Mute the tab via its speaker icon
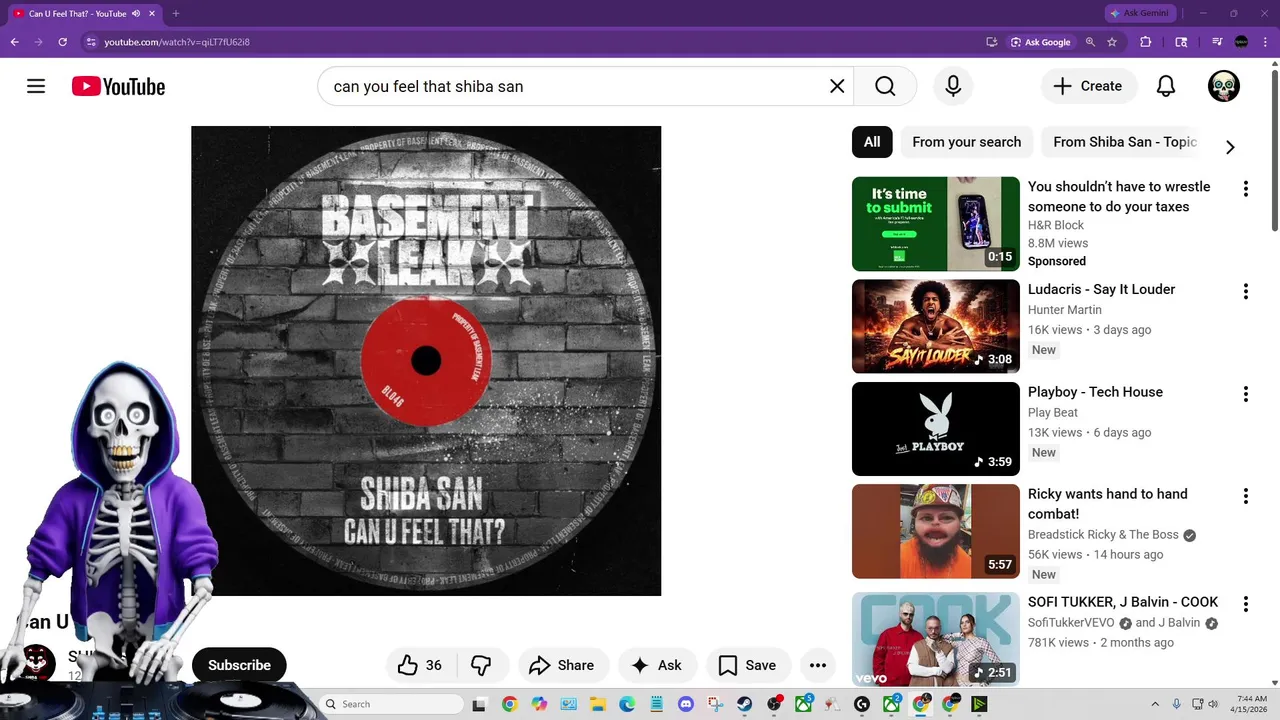This screenshot has height=720, width=1280. 136,14
